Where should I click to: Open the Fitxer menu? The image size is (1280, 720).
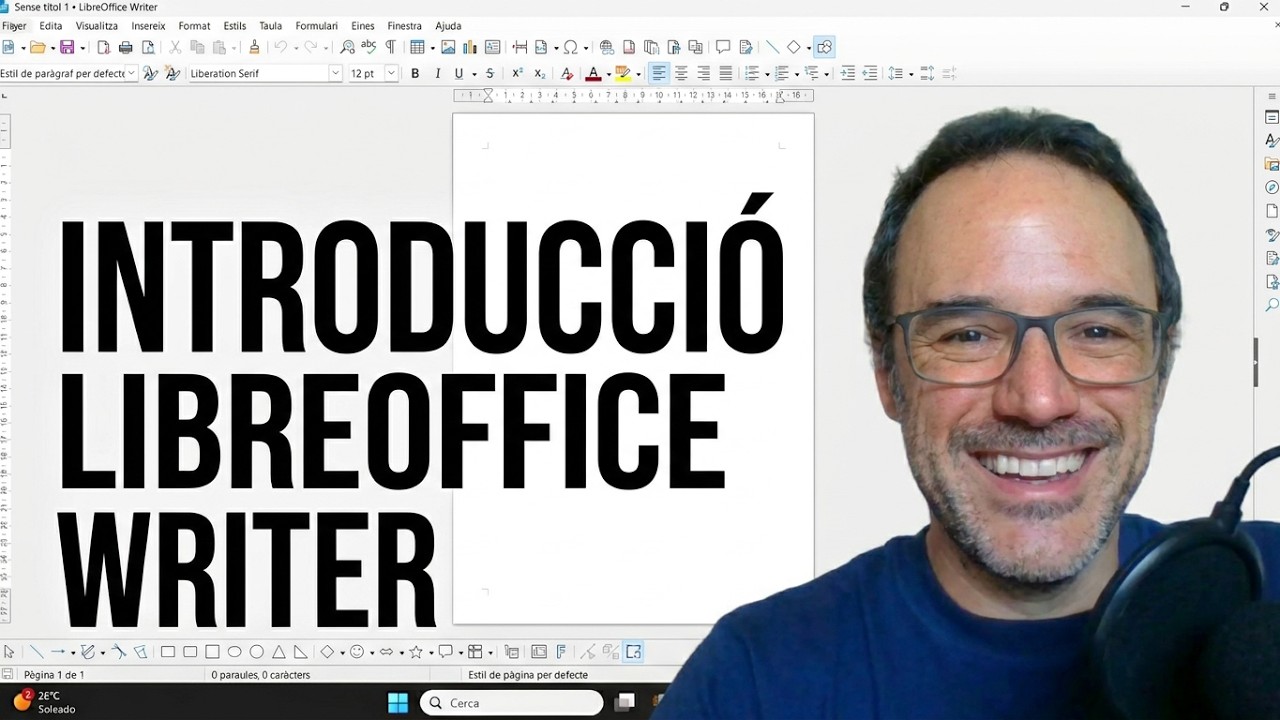[x=14, y=25]
